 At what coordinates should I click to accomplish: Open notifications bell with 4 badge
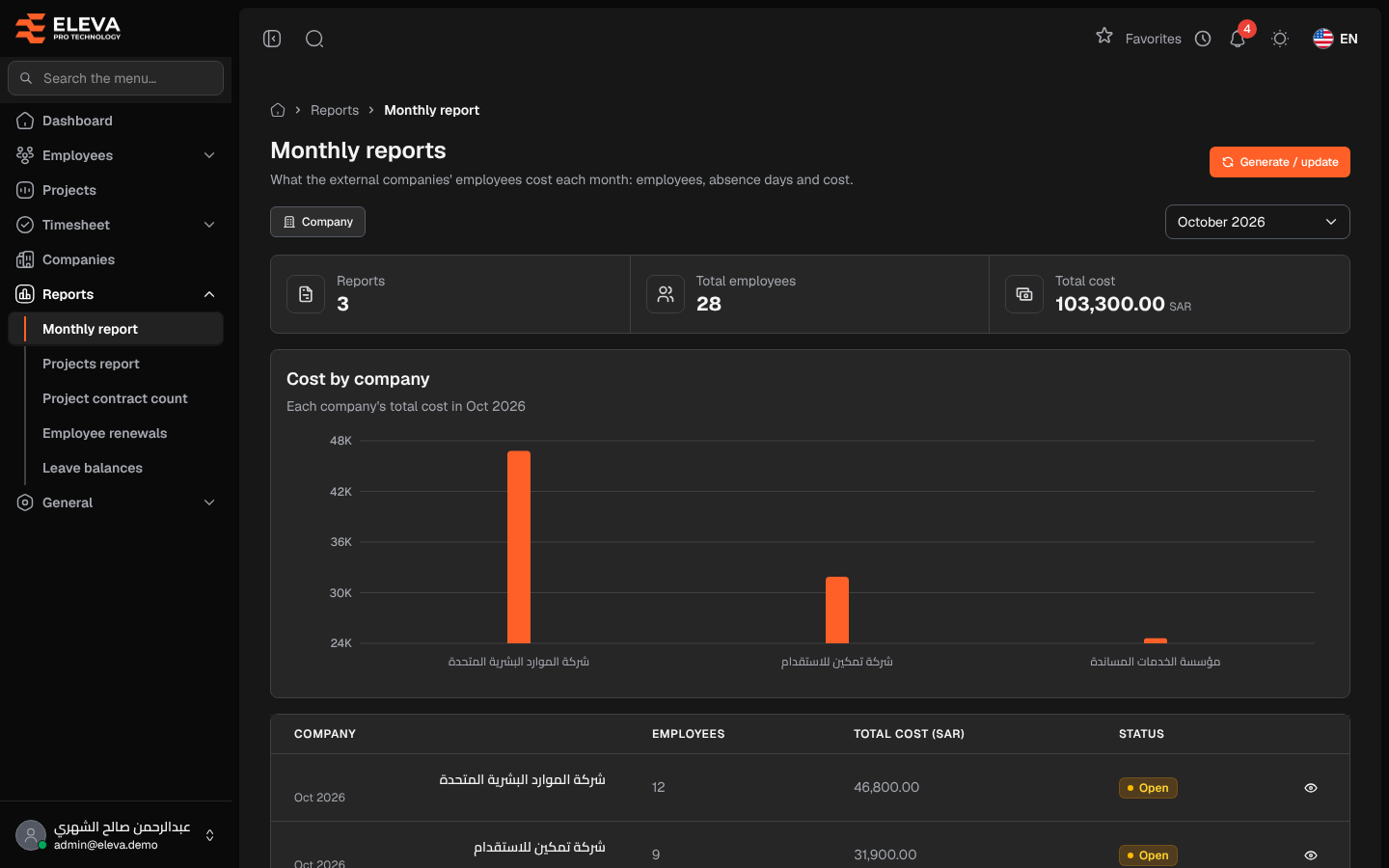click(x=1239, y=38)
